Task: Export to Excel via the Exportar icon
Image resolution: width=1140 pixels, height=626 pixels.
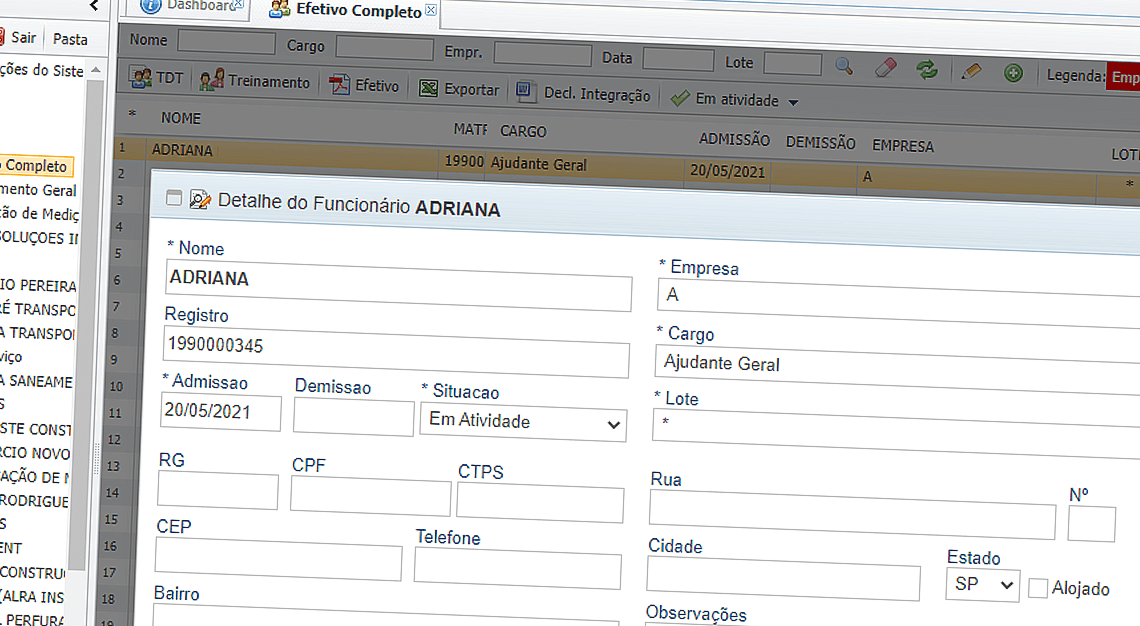Action: pos(430,88)
